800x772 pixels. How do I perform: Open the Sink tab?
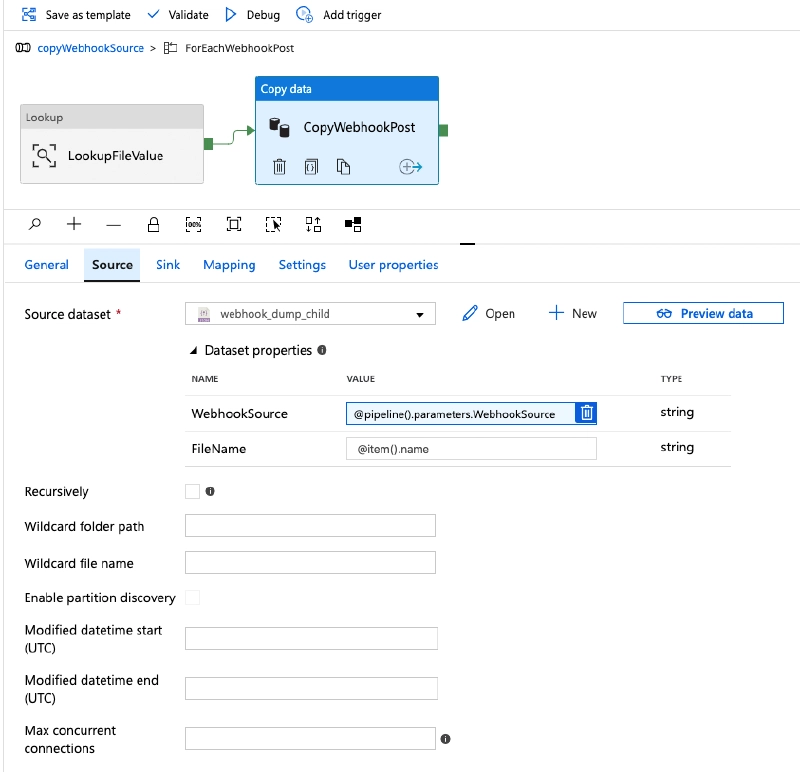click(x=167, y=264)
